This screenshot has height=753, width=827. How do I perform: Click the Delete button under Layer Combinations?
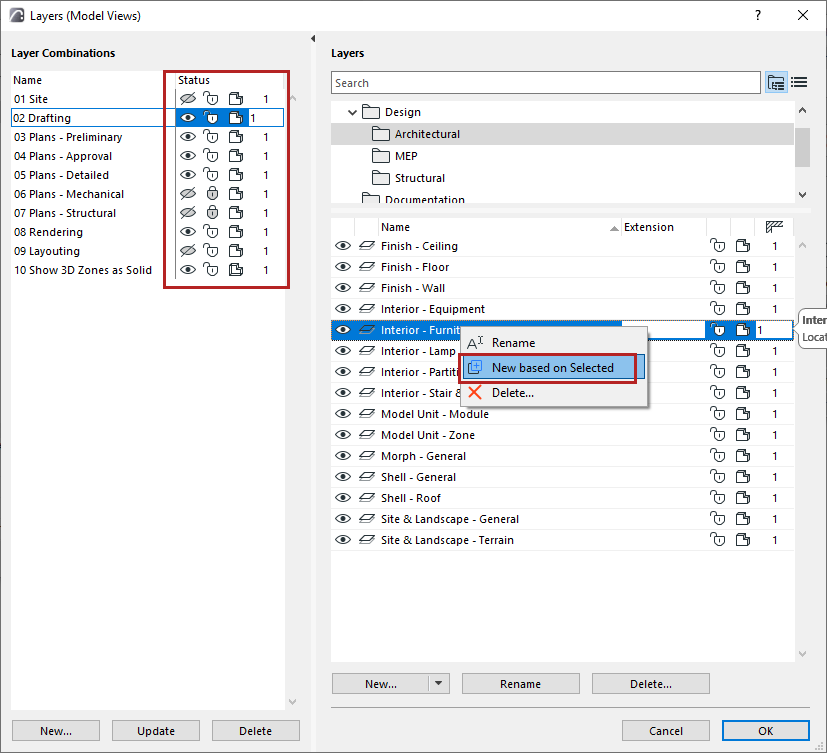(x=256, y=731)
